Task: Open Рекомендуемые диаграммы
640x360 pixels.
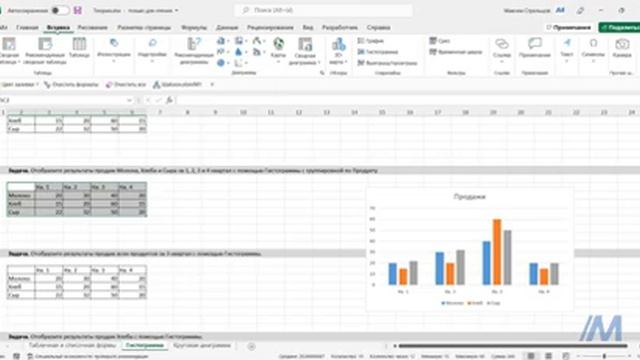Action: pos(194,51)
